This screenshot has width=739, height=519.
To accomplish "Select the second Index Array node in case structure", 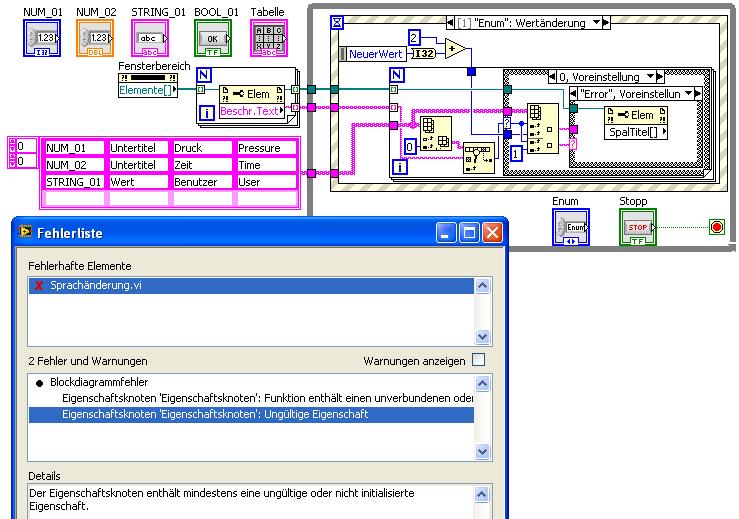I will pyautogui.click(x=542, y=129).
